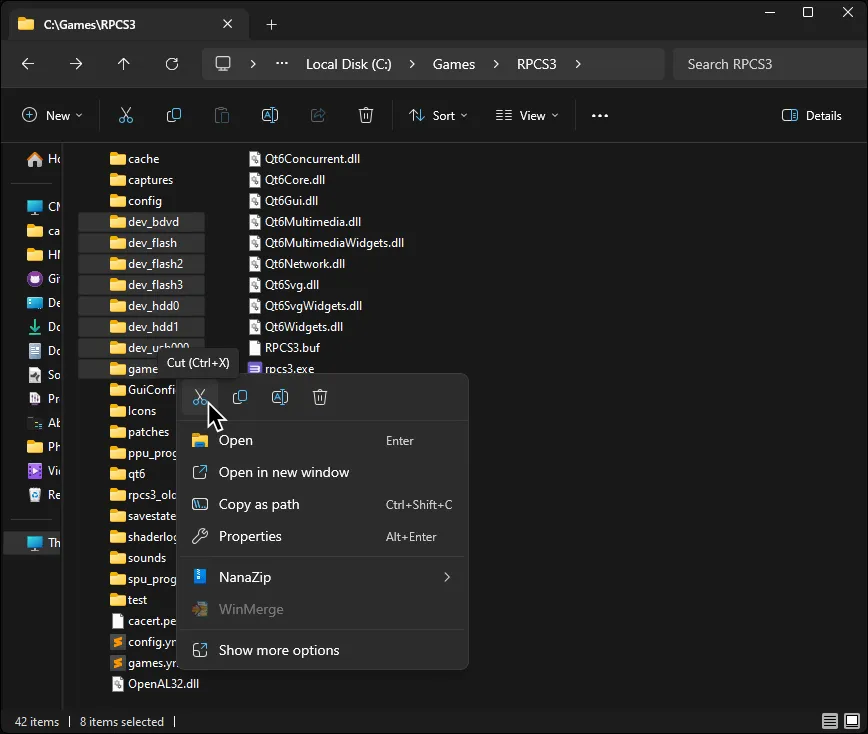Click the Search RPCS3 input field
Viewport: 868px width, 734px height.
pyautogui.click(x=765, y=64)
